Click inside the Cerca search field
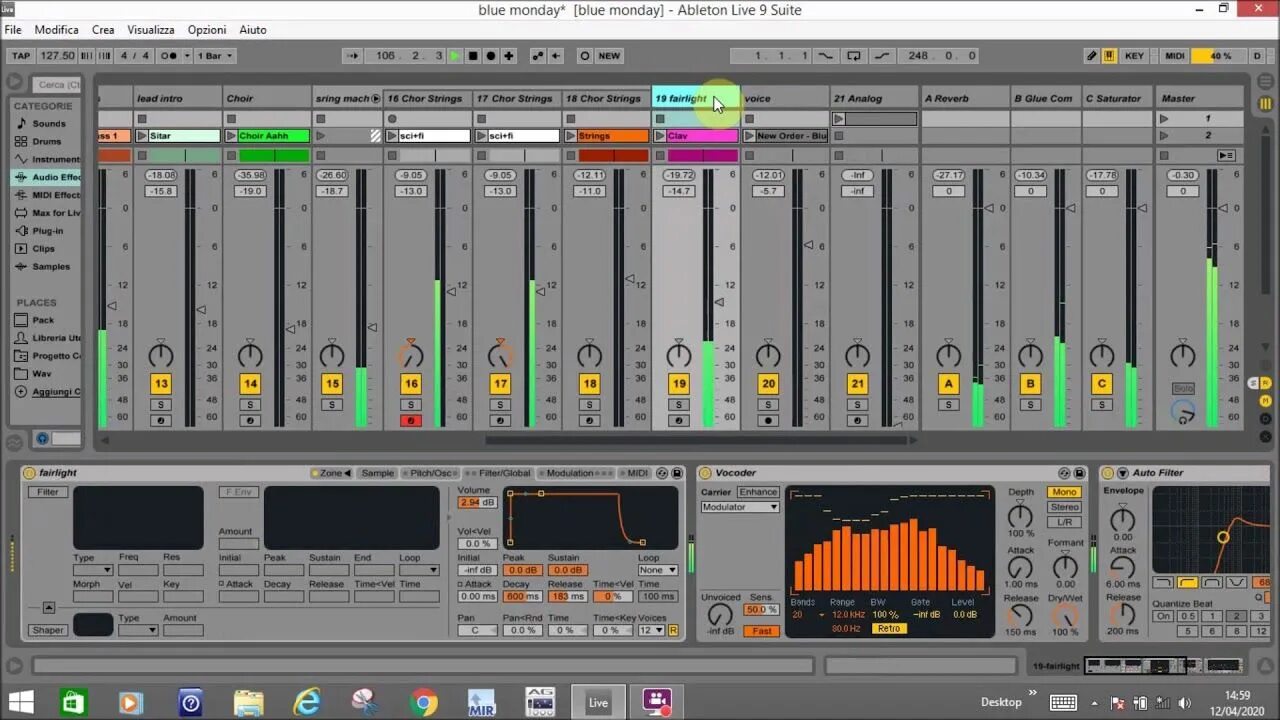The image size is (1280, 720). 57,84
